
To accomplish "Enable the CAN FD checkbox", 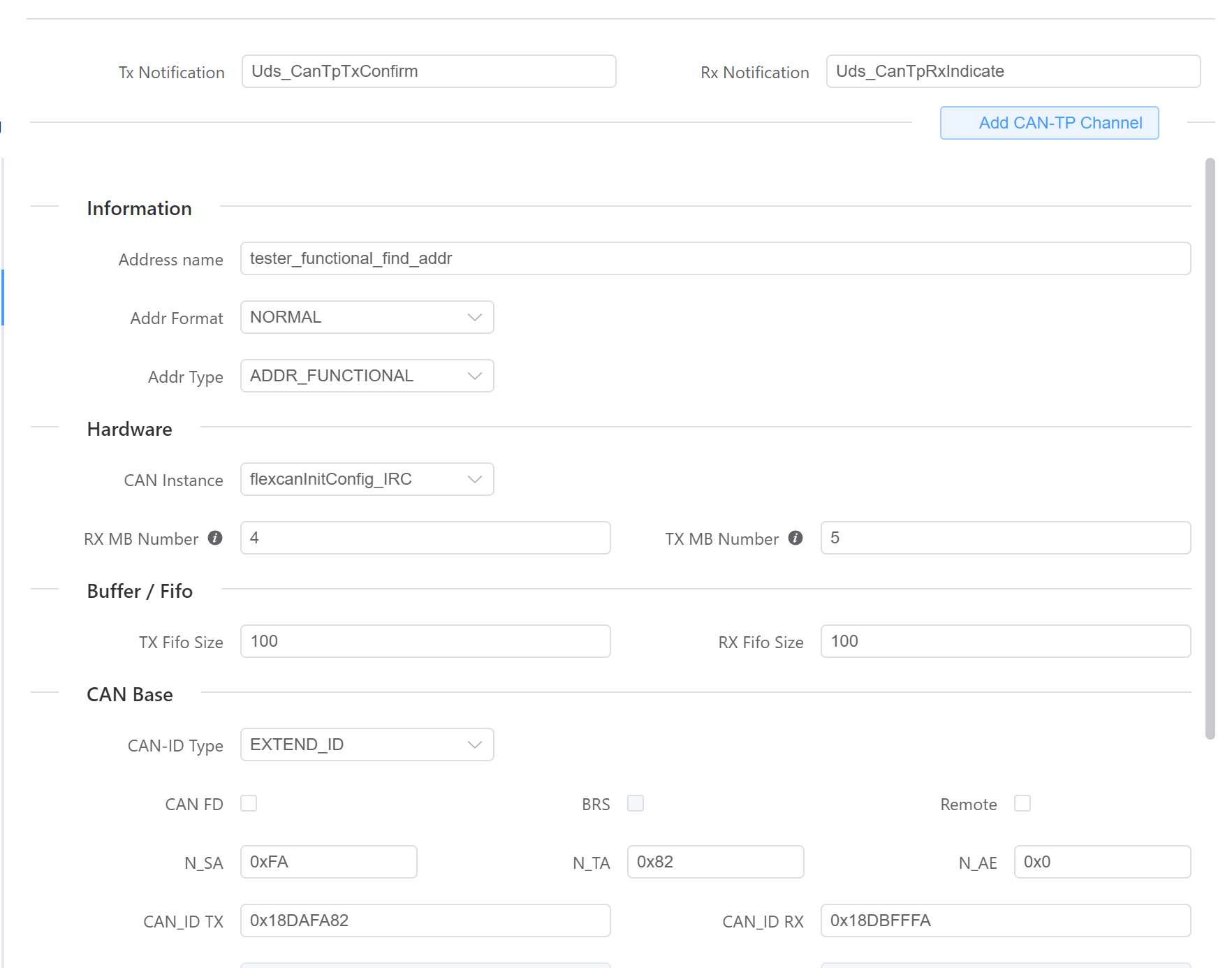I will click(x=249, y=803).
